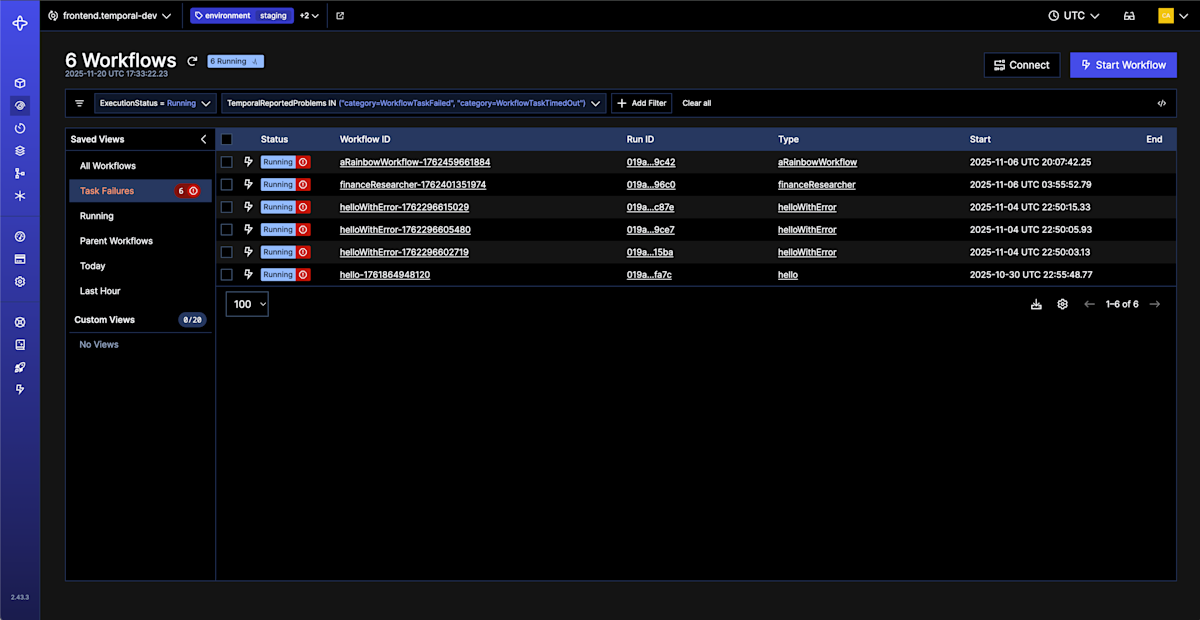Collapse the Saved Views panel chevron
The height and width of the screenshot is (620, 1200).
[203, 139]
